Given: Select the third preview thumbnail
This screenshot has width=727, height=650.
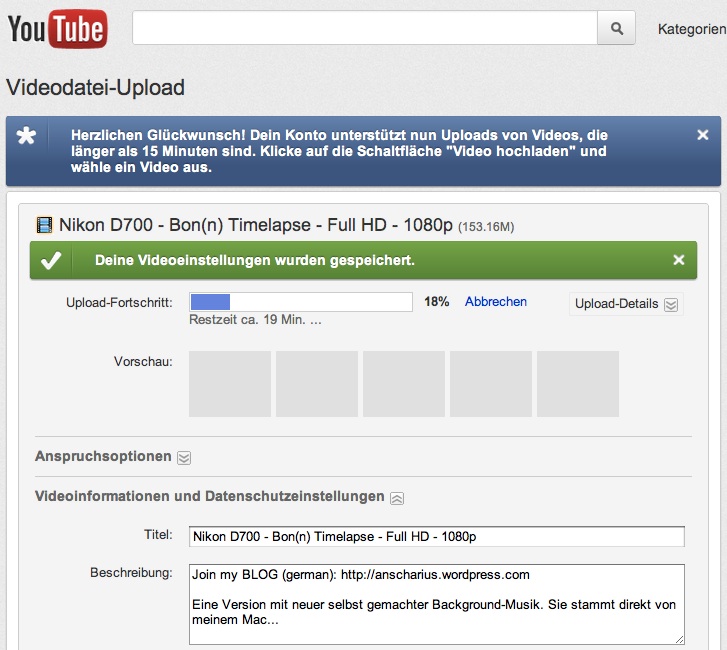Looking at the screenshot, I should click(x=404, y=384).
